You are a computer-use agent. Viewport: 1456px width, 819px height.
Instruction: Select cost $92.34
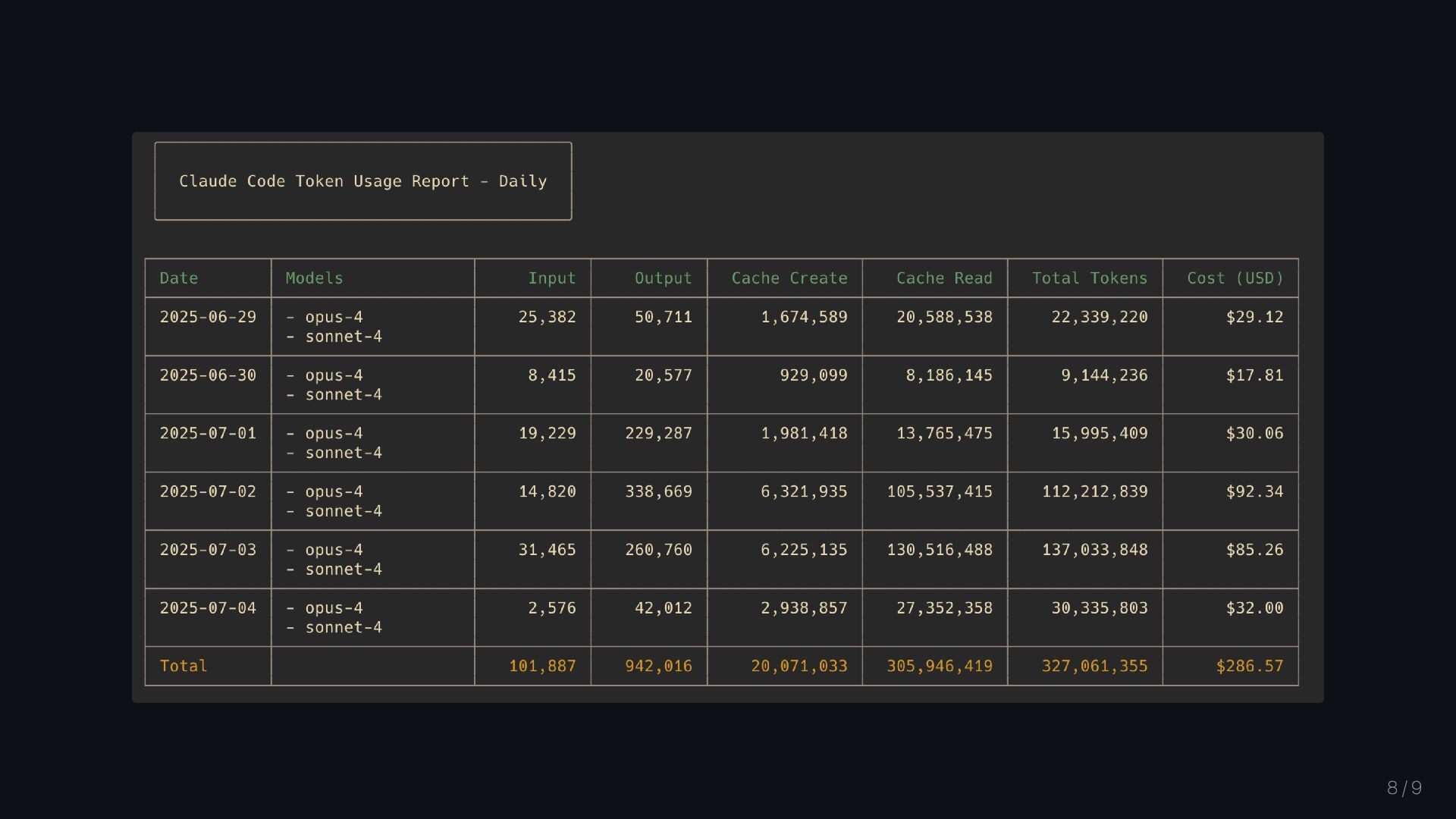click(1255, 491)
